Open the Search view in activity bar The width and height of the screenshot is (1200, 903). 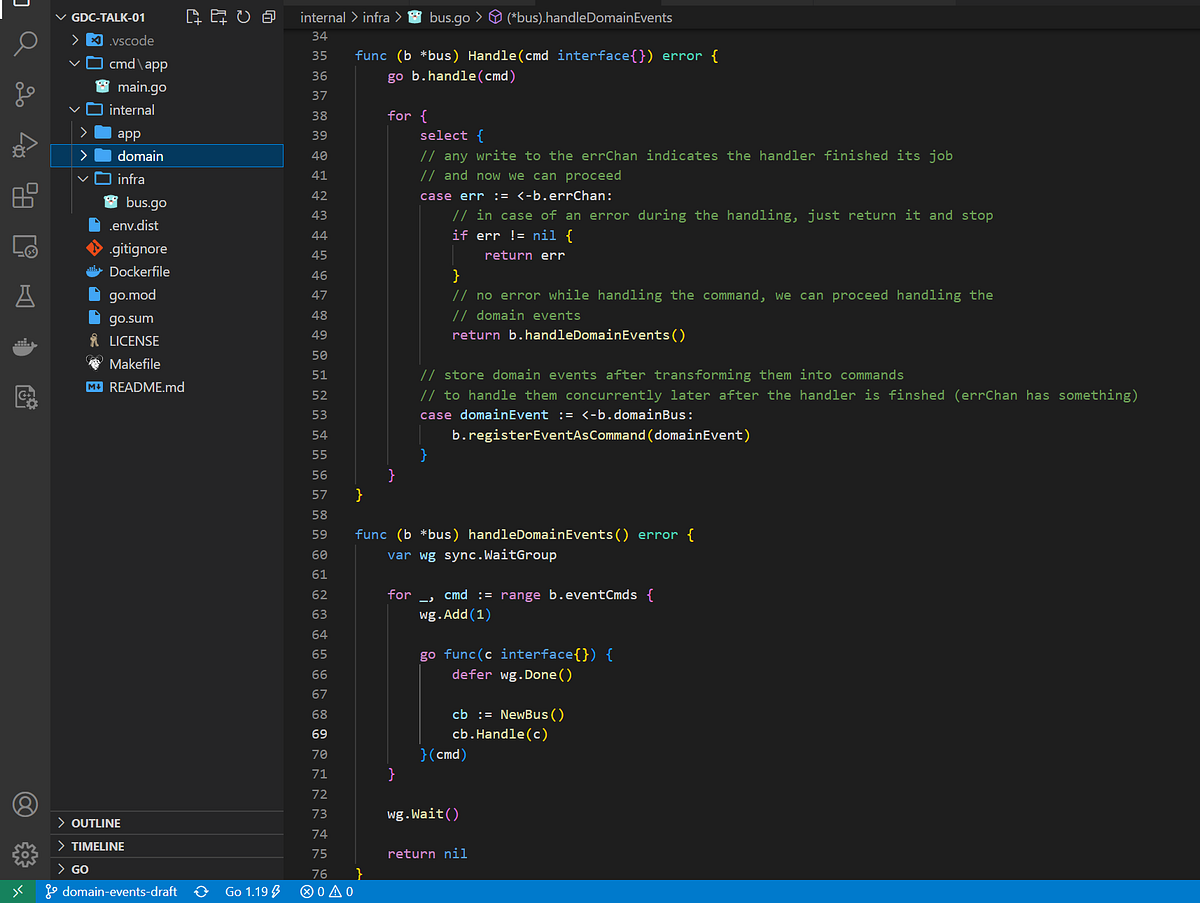click(25, 43)
